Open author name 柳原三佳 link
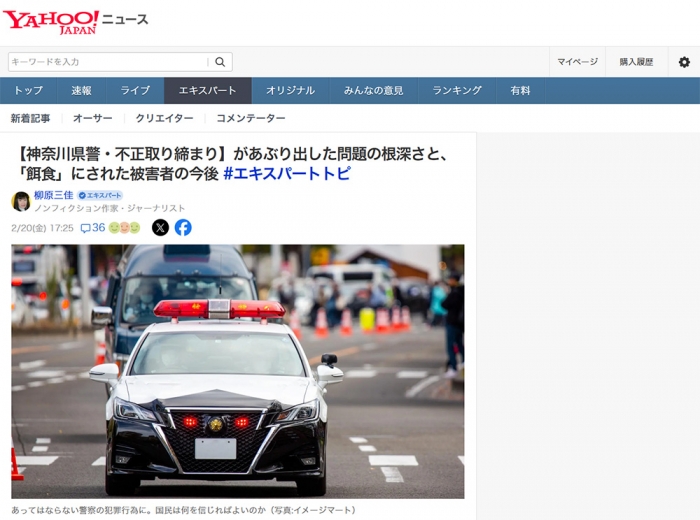 (54, 196)
